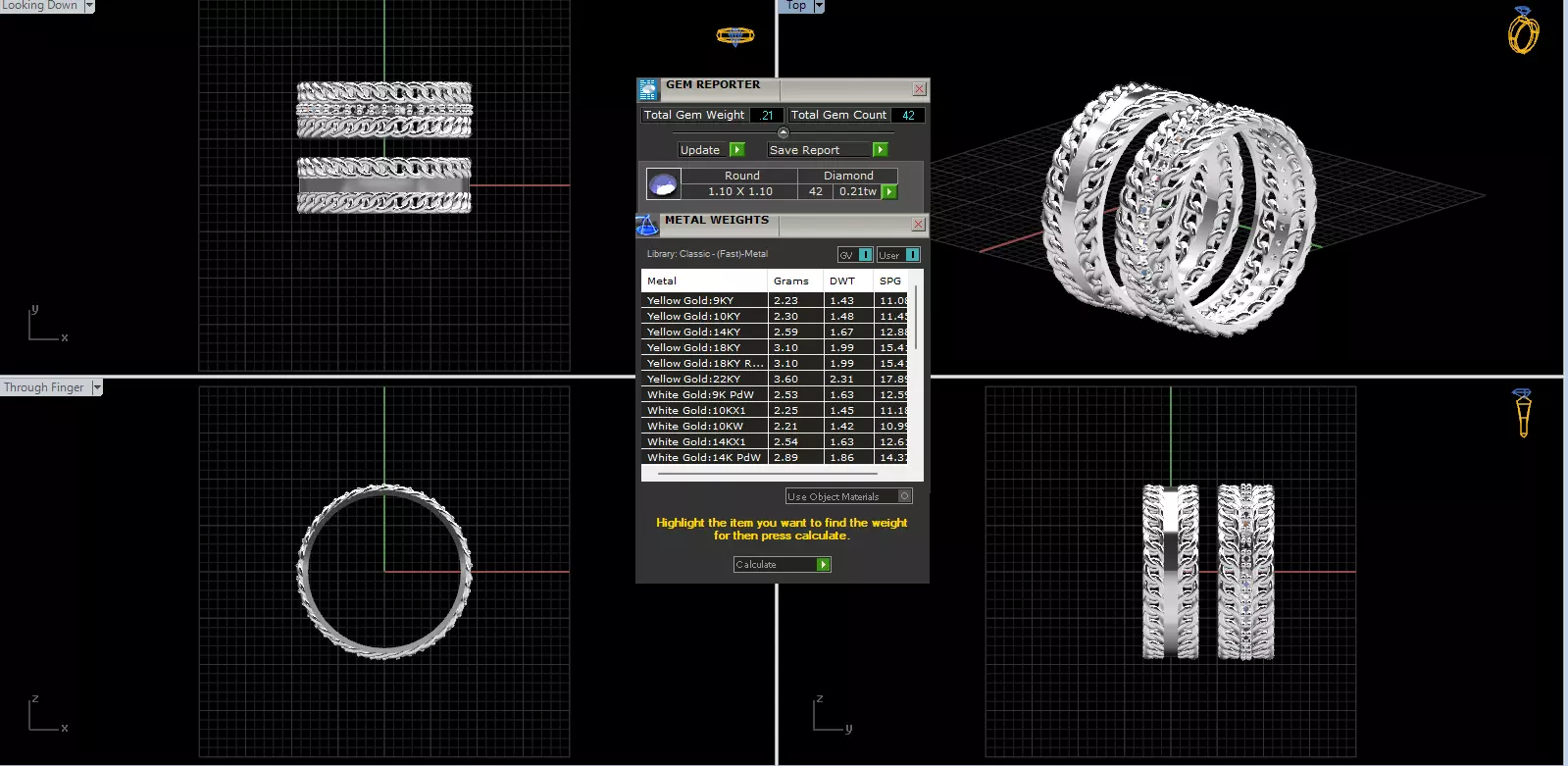Image resolution: width=1568 pixels, height=766 pixels.
Task: Click the metal list vertical scrollbar
Action: [x=916, y=319]
